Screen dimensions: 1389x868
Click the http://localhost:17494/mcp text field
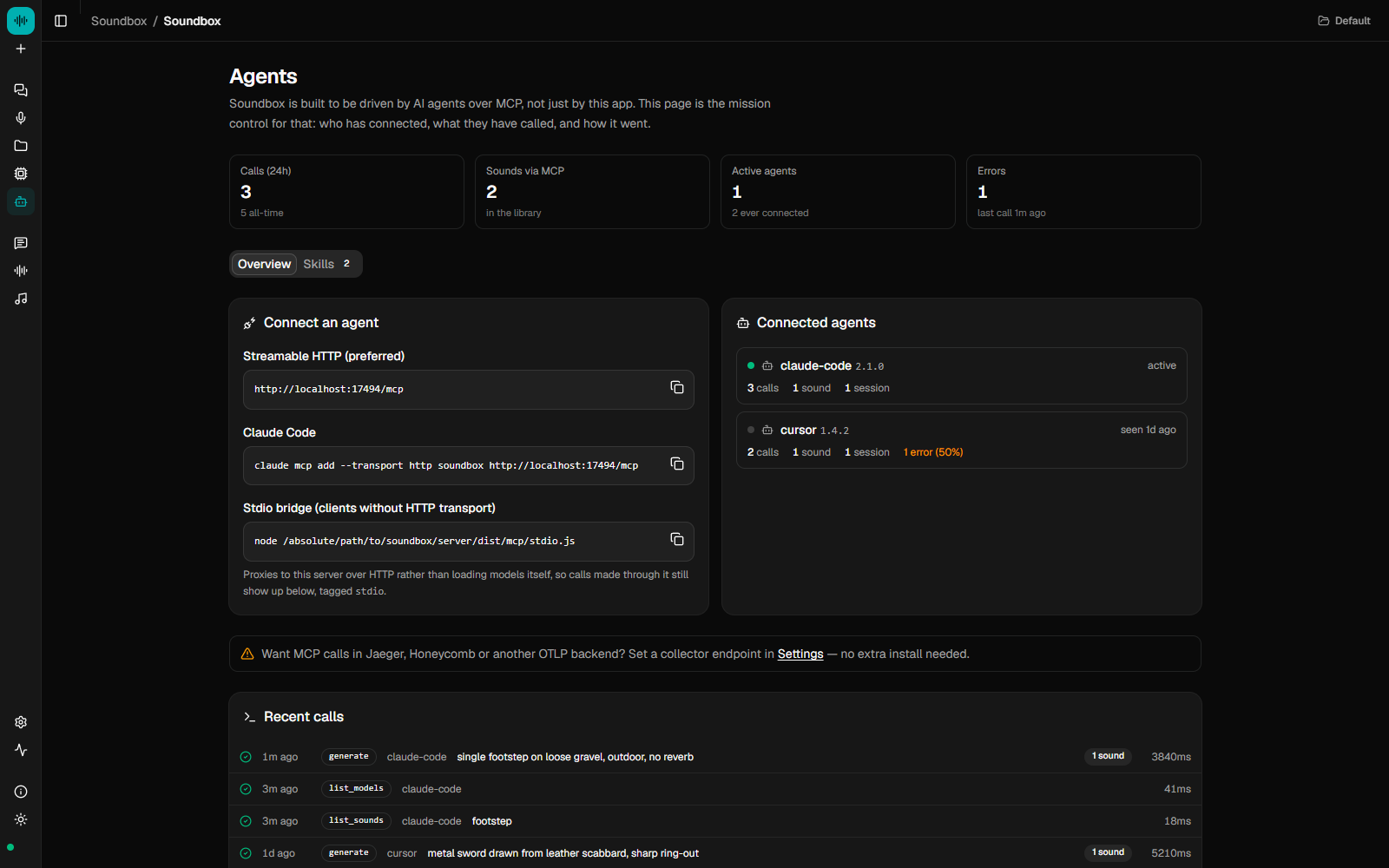pyautogui.click(x=469, y=390)
